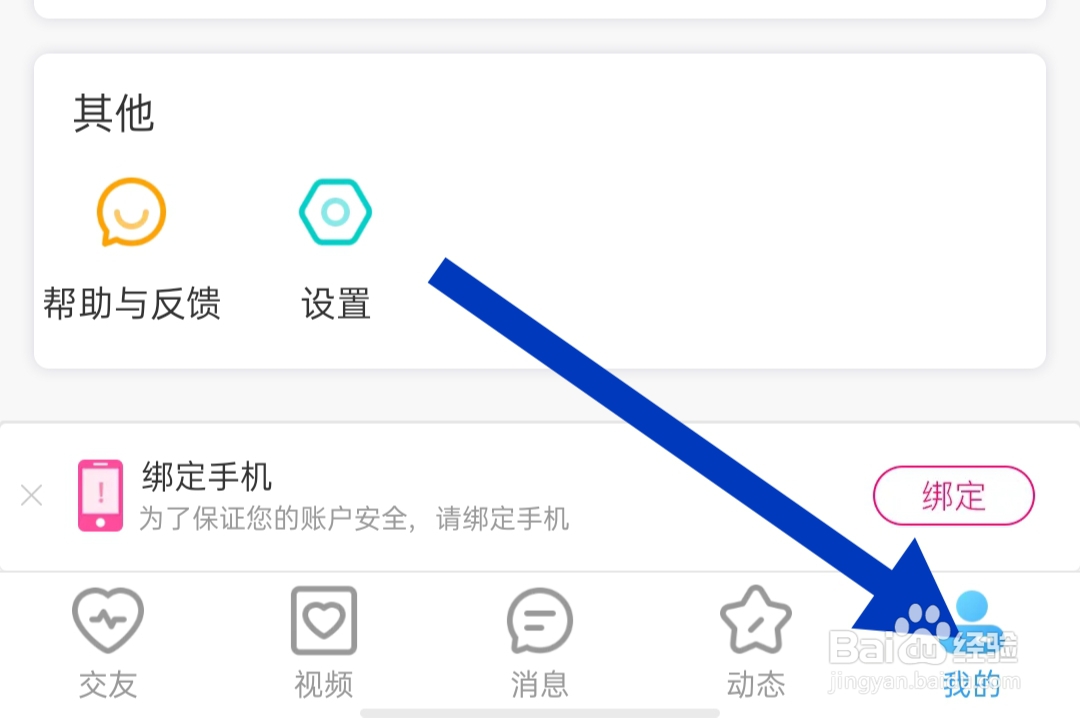Click the 其他 section heading

pyautogui.click(x=114, y=113)
